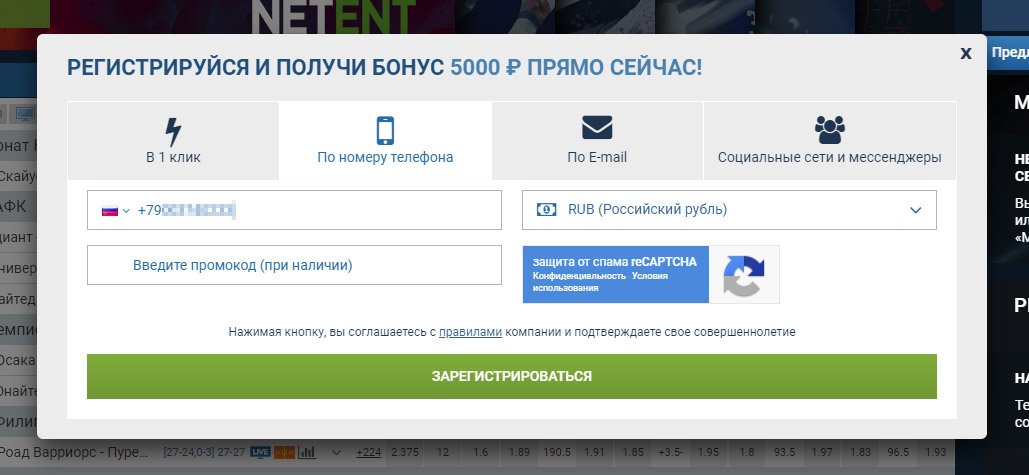
Task: Click the smartphone icon for phone registration
Action: [385, 130]
